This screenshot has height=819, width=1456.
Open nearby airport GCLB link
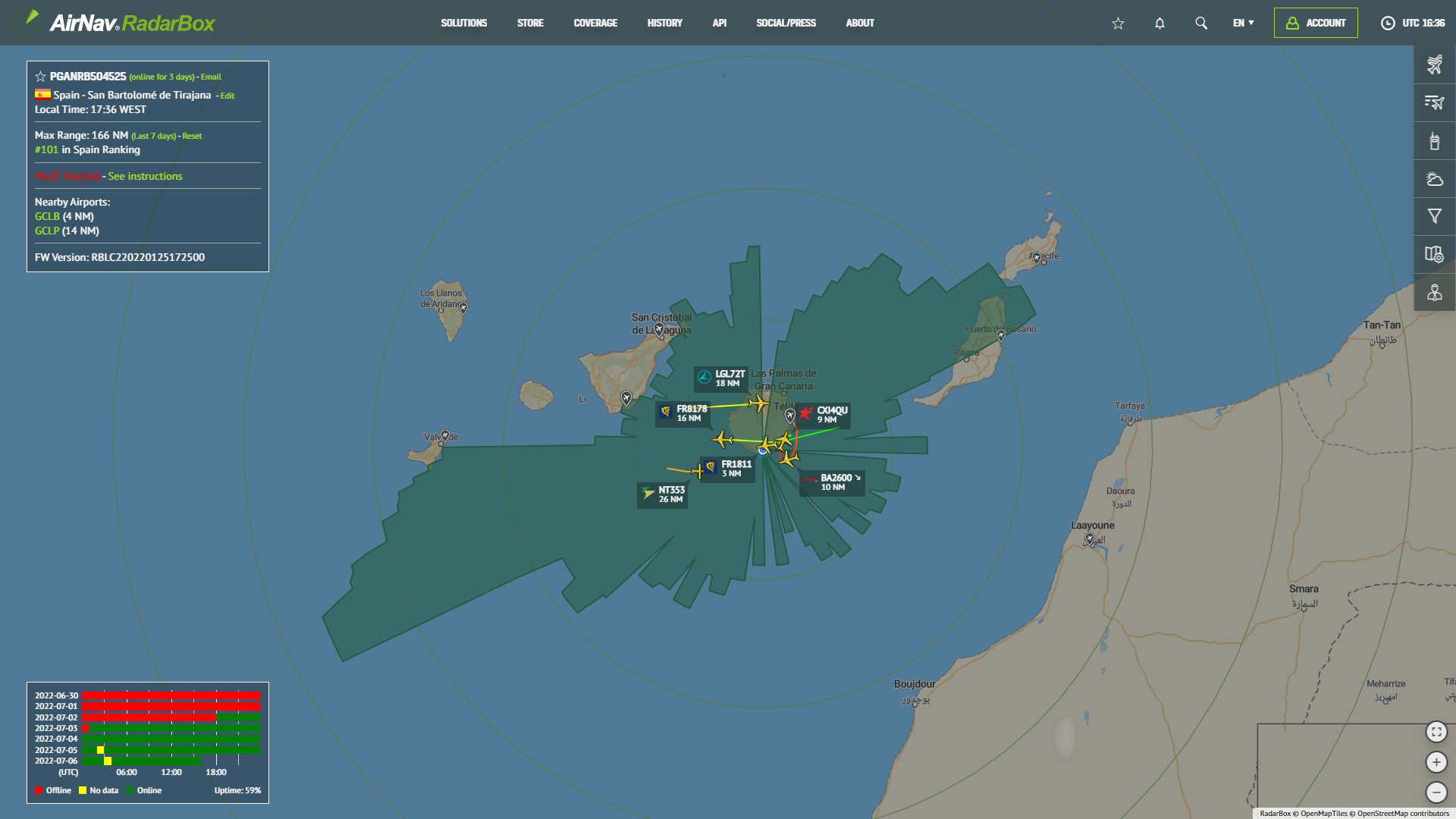47,216
